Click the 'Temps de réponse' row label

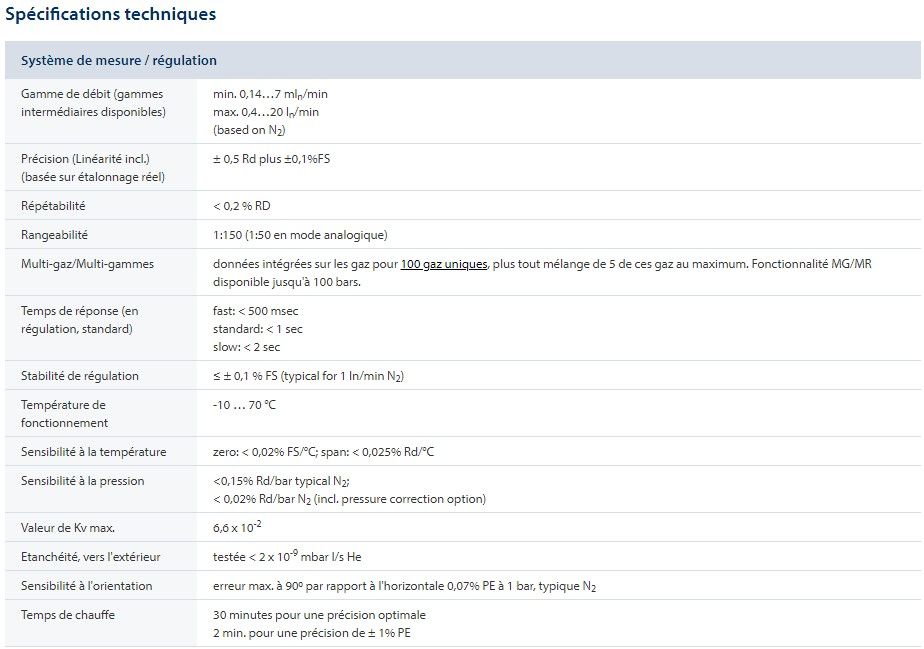pyautogui.click(x=80, y=320)
